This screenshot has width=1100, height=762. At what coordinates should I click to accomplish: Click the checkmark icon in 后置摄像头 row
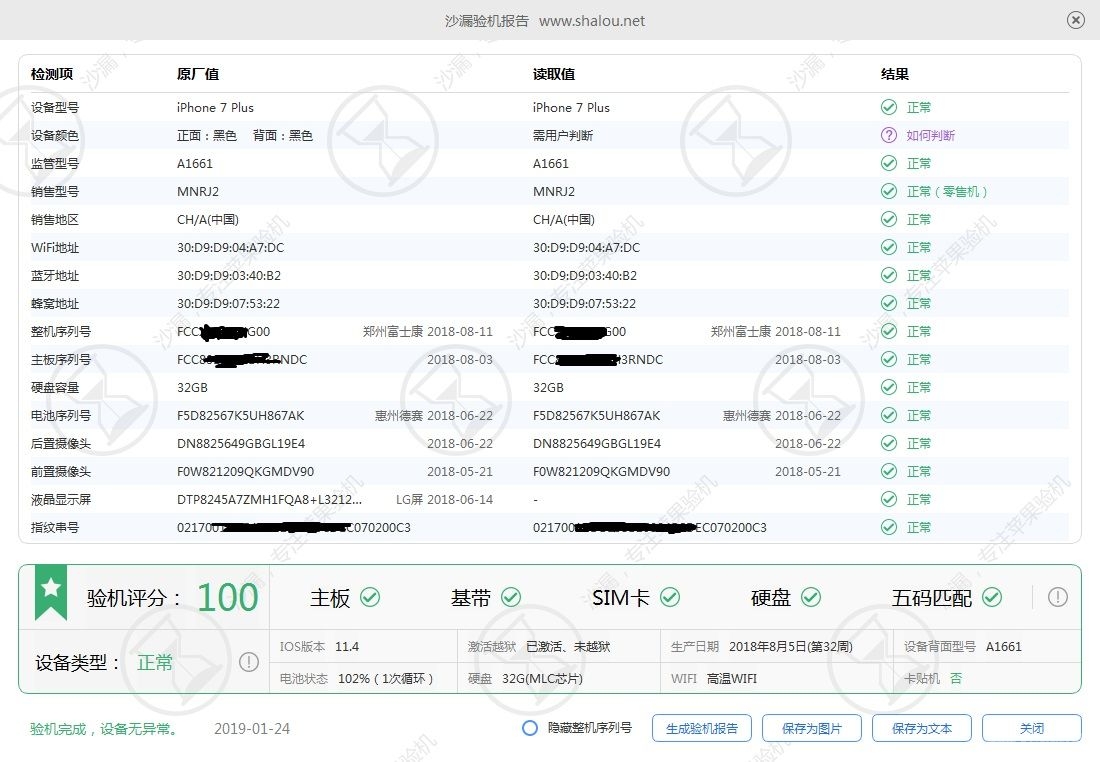click(889, 443)
